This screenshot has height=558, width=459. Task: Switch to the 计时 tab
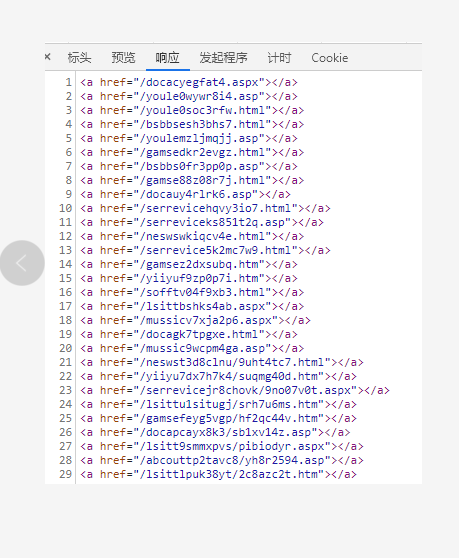click(x=279, y=58)
